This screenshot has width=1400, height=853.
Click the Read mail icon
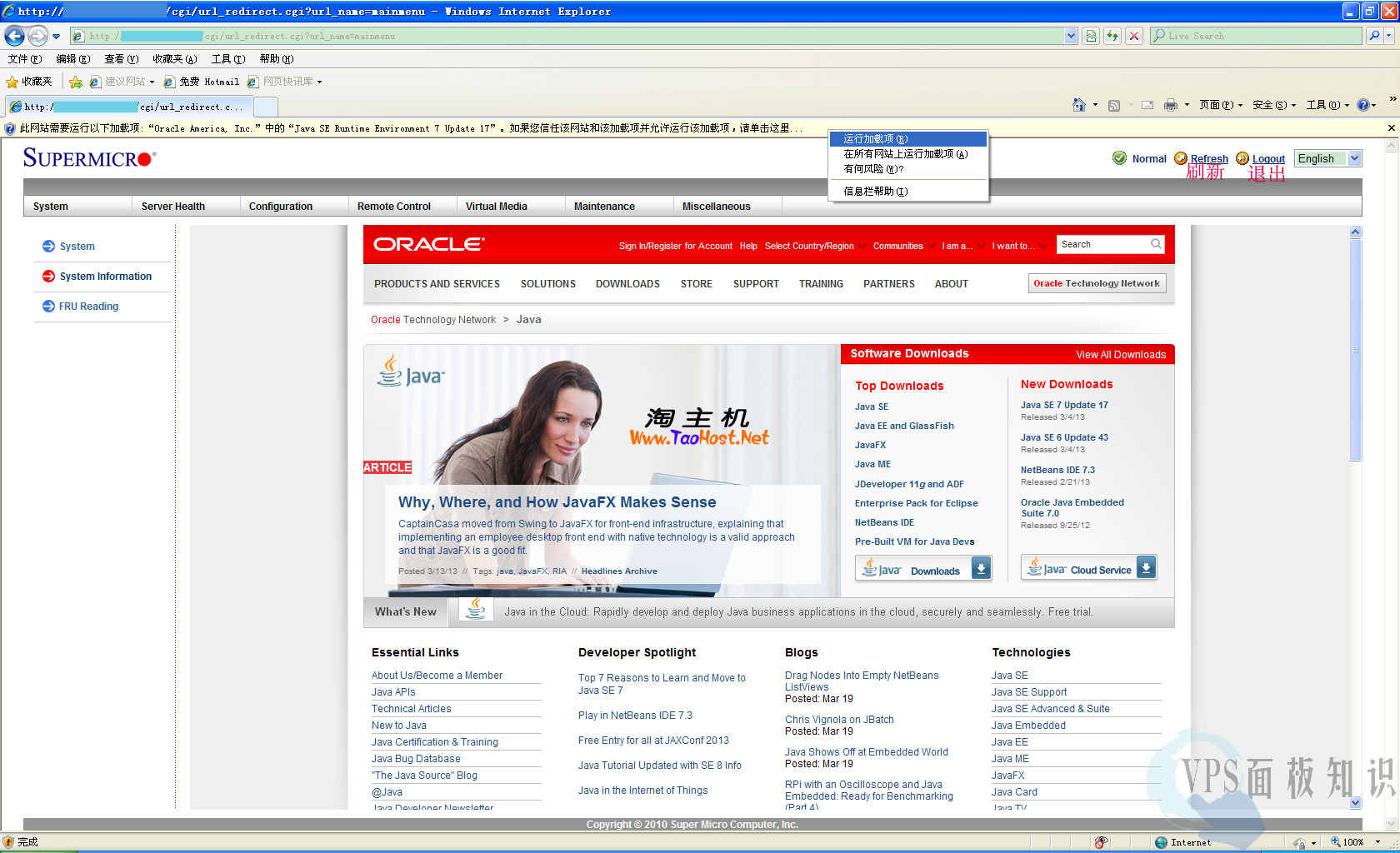[x=1147, y=105]
